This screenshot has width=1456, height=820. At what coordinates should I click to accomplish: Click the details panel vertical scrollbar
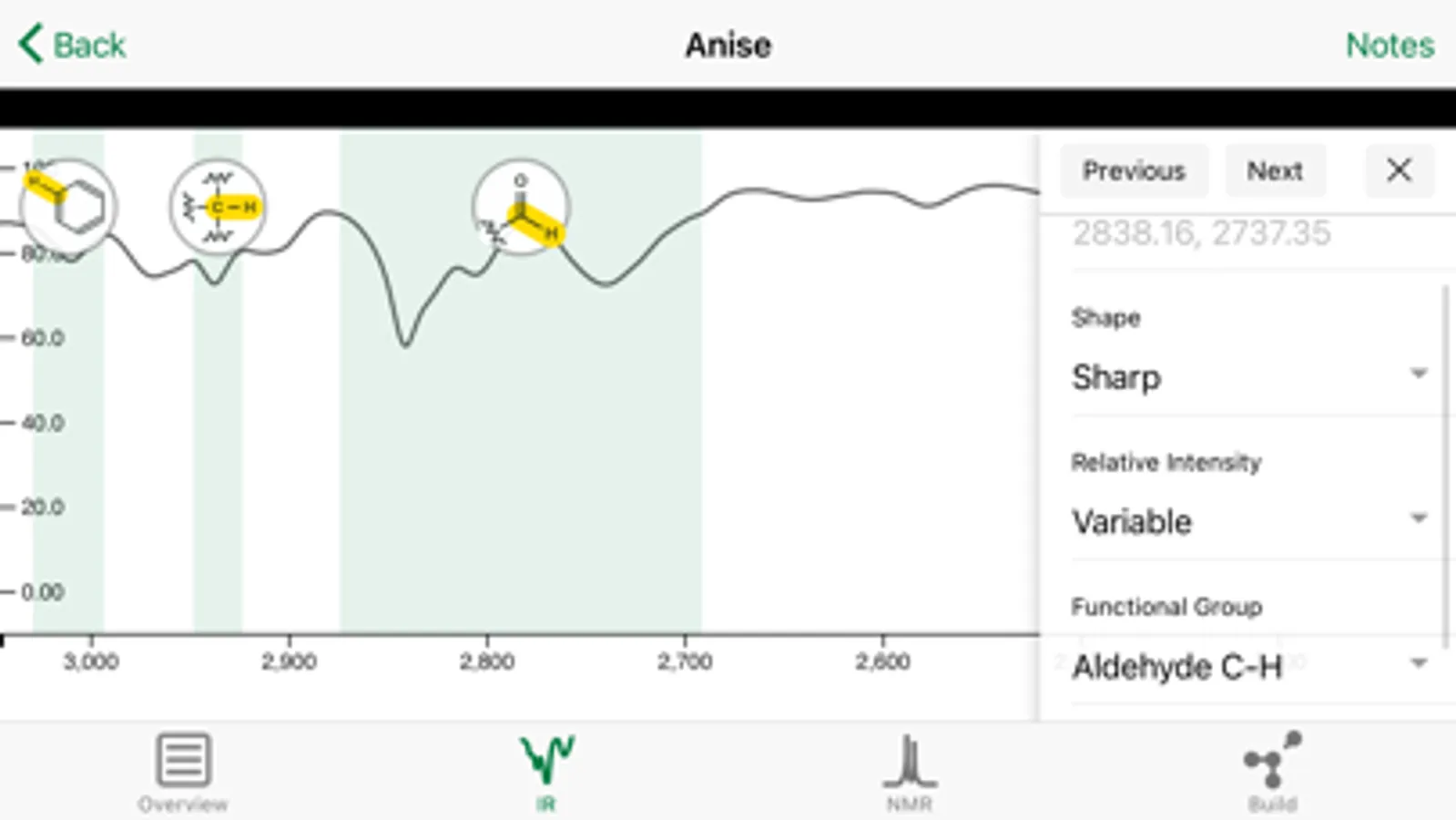point(1445,465)
